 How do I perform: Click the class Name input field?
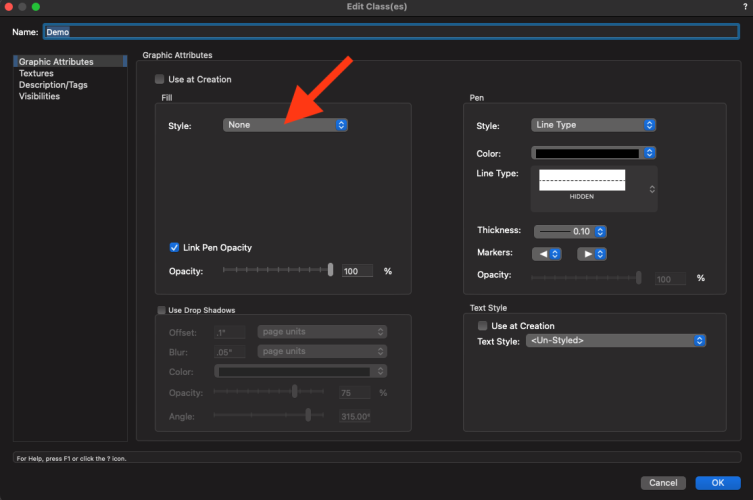click(390, 31)
